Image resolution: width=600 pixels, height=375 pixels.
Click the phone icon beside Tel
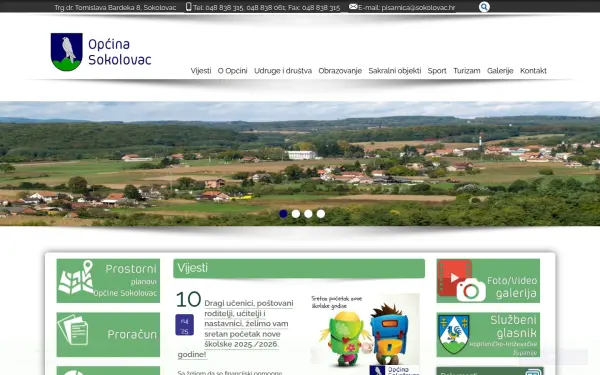point(188,7)
